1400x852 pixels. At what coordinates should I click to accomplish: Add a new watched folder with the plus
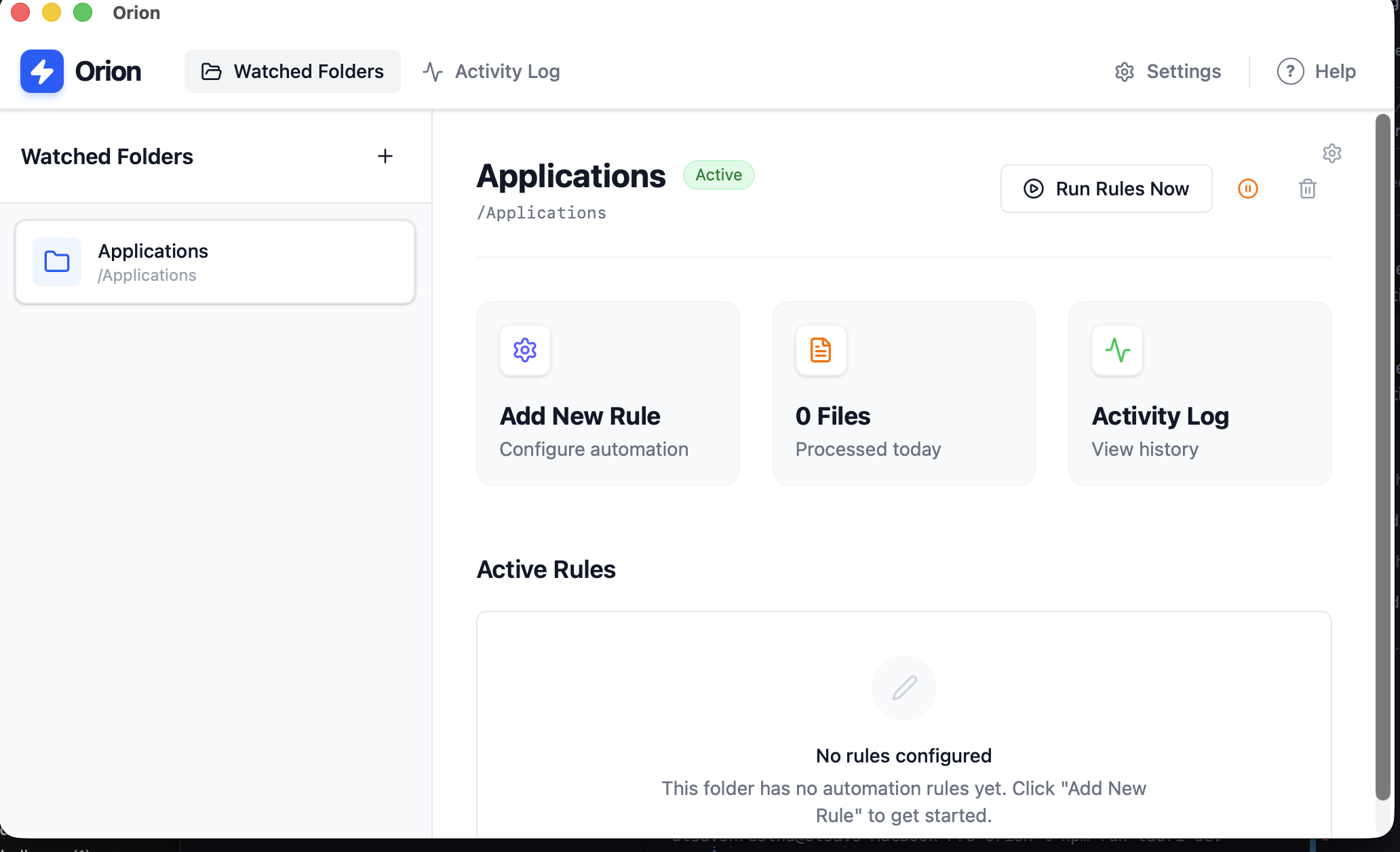(x=385, y=156)
